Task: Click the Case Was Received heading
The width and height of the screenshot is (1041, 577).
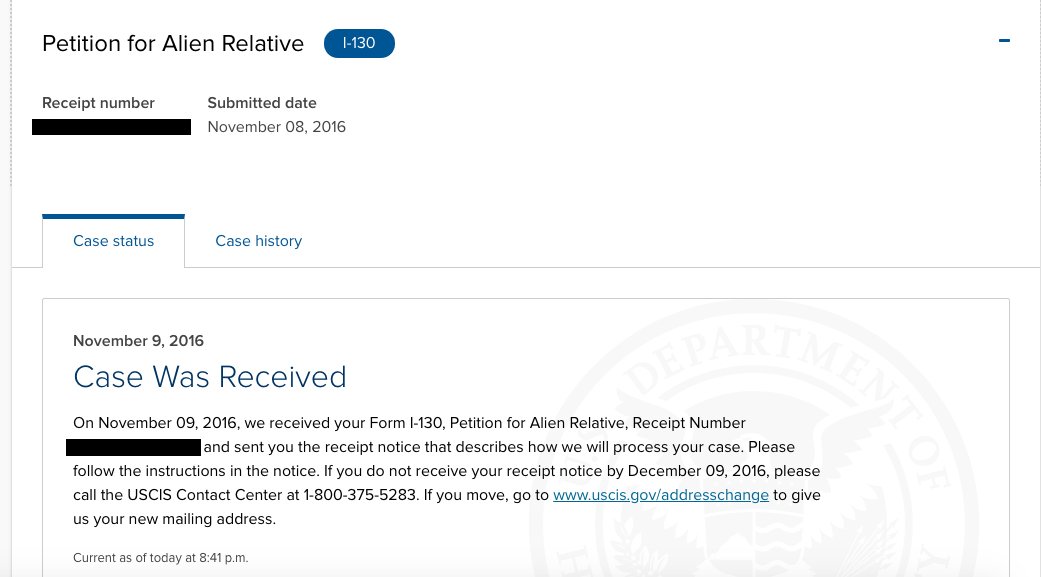Action: (210, 376)
